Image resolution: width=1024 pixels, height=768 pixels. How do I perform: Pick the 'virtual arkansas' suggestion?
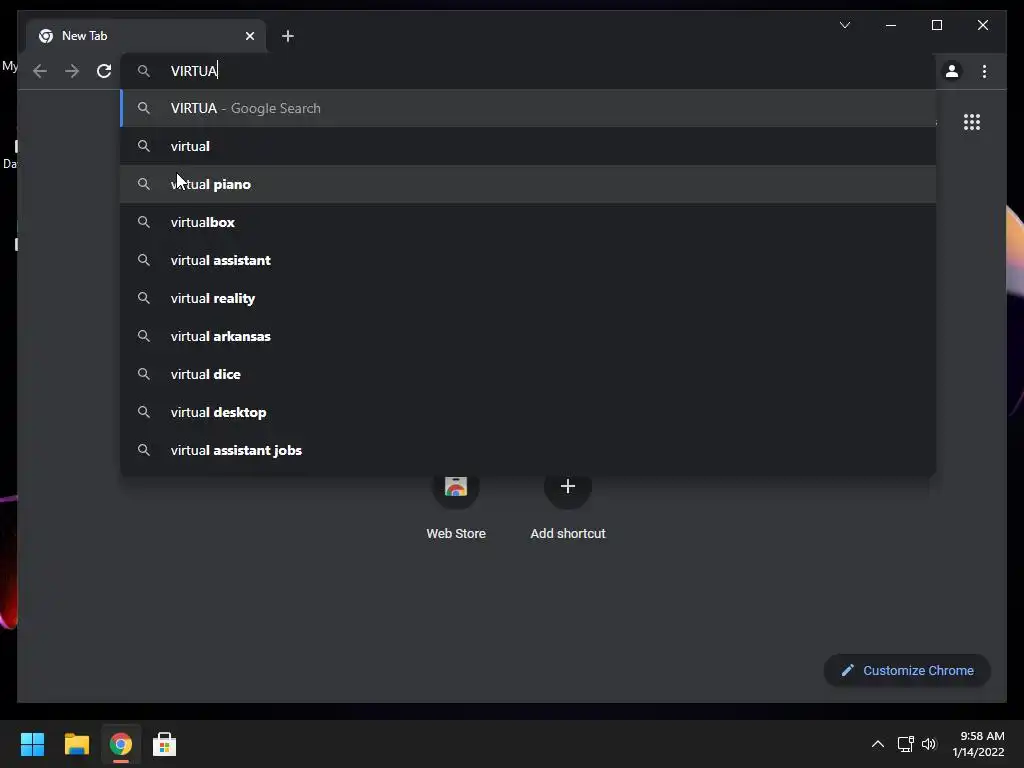point(528,336)
